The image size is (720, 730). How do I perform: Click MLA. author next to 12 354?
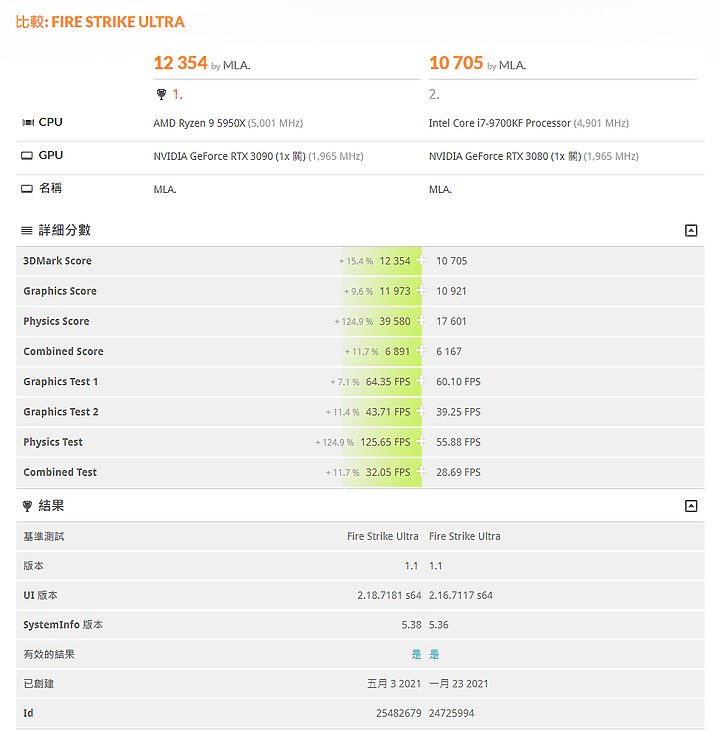(x=236, y=65)
